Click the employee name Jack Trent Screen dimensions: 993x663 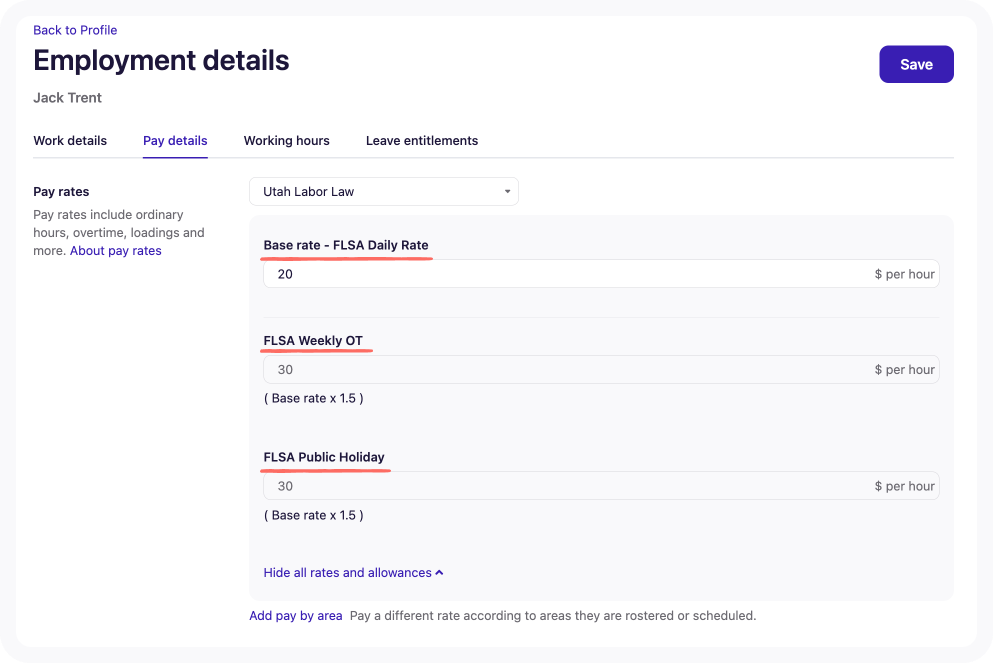click(x=67, y=97)
